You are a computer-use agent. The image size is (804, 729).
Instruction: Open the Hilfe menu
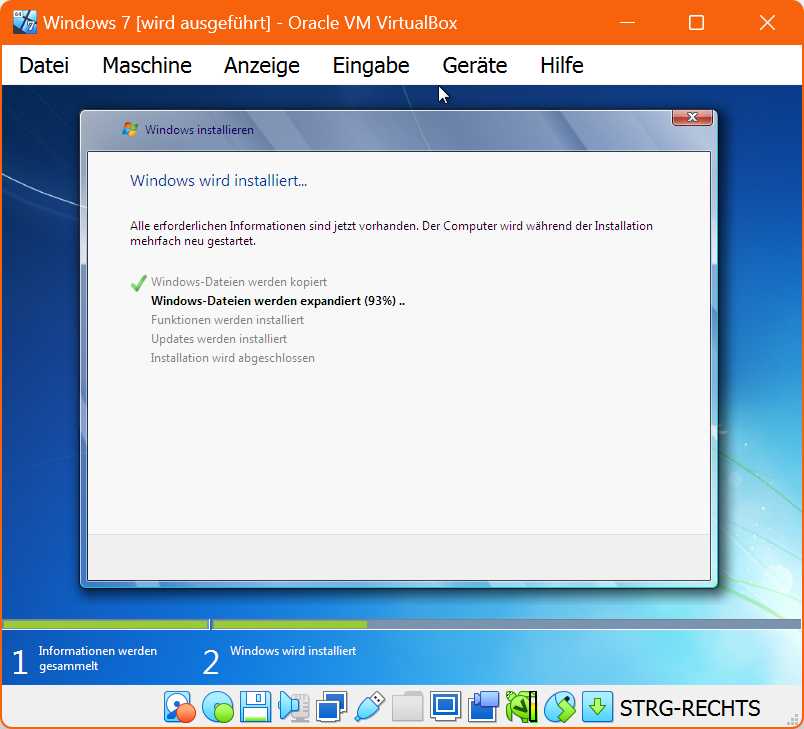pos(561,65)
